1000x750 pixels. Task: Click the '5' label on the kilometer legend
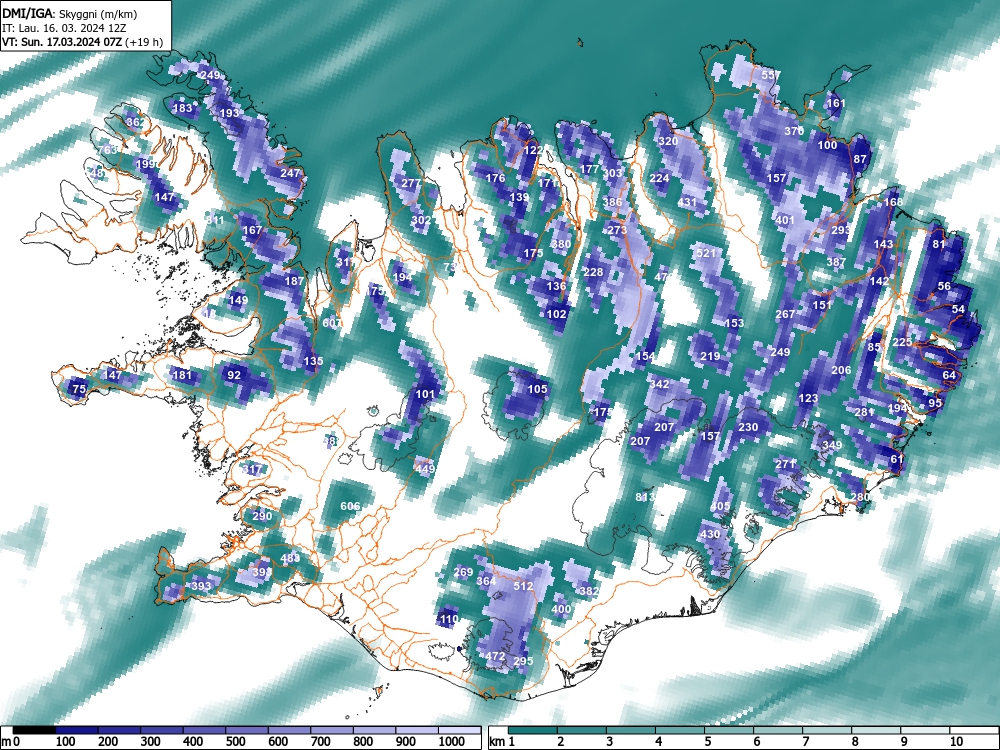coord(708,742)
